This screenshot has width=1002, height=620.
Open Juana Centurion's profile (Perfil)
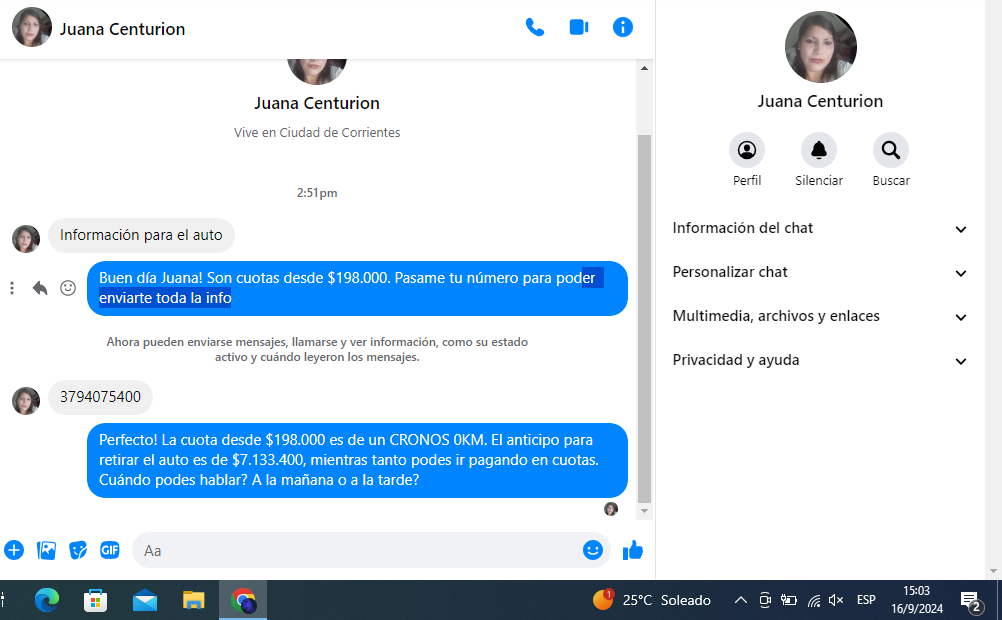(747, 151)
